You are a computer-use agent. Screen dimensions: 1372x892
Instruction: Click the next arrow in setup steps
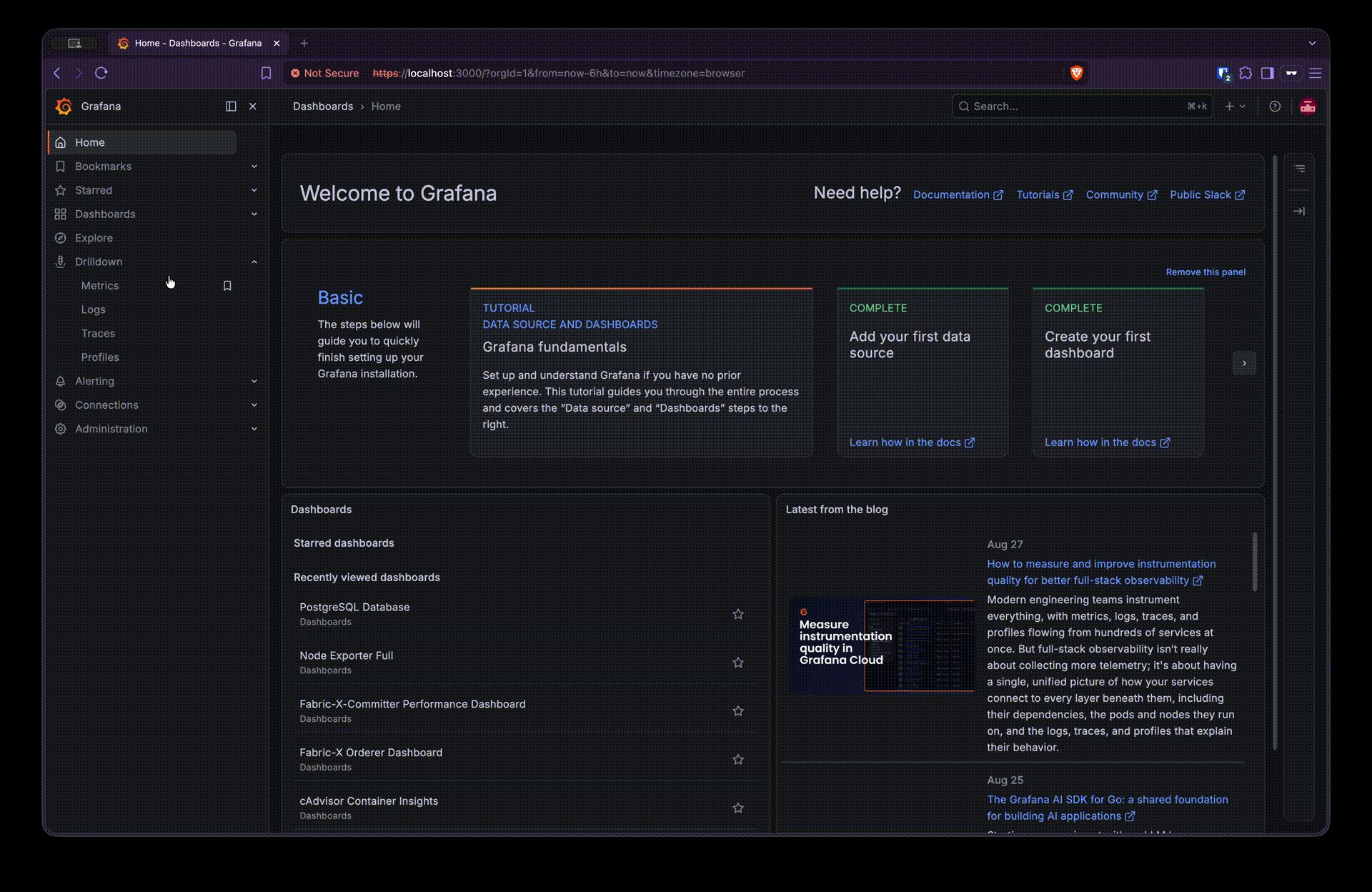1244,363
